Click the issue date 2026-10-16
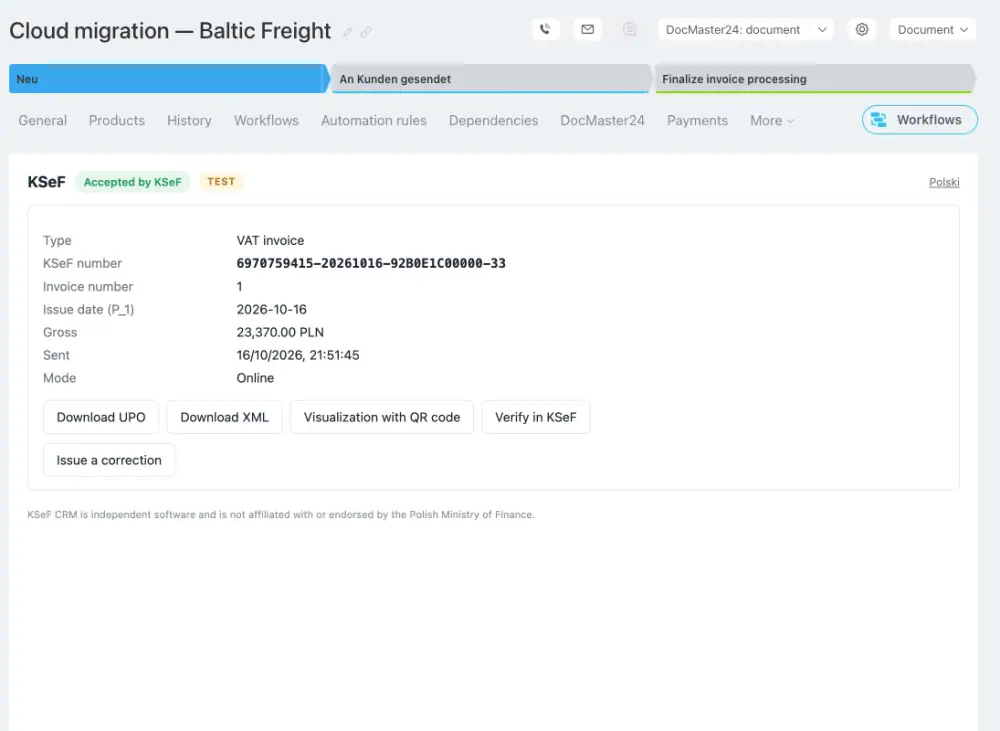This screenshot has width=1000, height=731. (x=272, y=309)
